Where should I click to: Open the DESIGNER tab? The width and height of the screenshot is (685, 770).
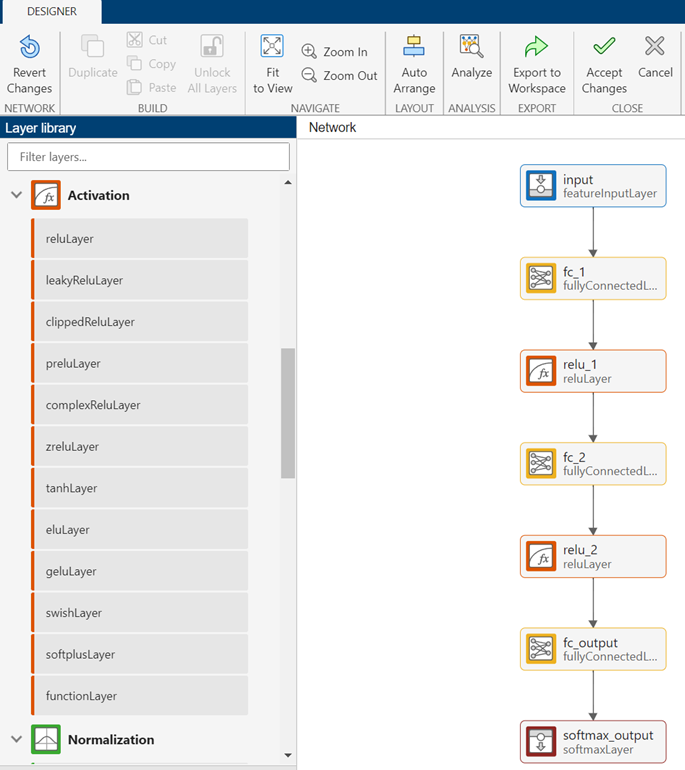tap(52, 11)
